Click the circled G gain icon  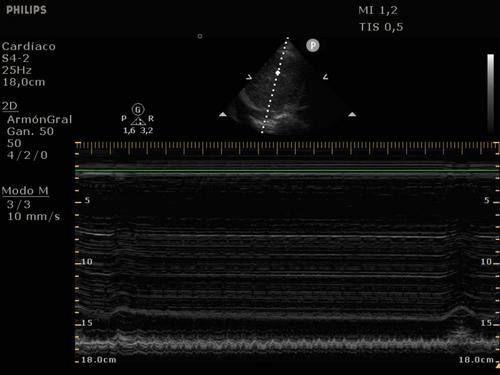tap(138, 109)
